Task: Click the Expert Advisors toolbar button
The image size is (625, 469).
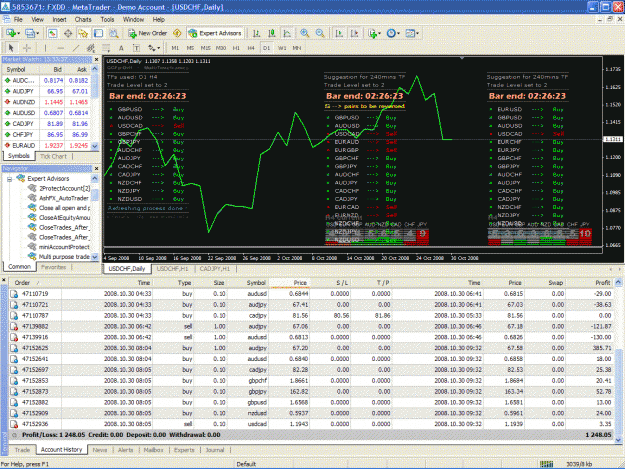Action: tap(215, 33)
